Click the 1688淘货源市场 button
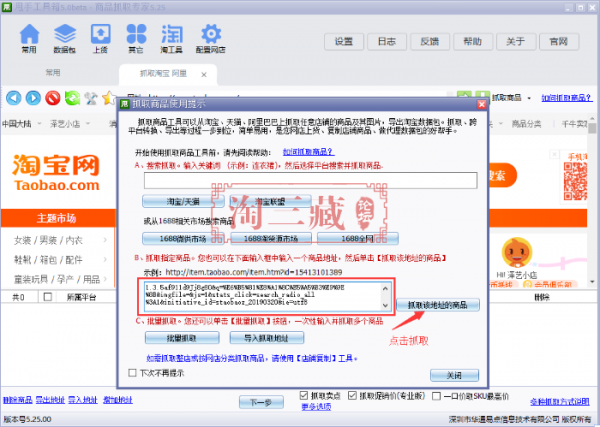The image size is (600, 427). 271,239
